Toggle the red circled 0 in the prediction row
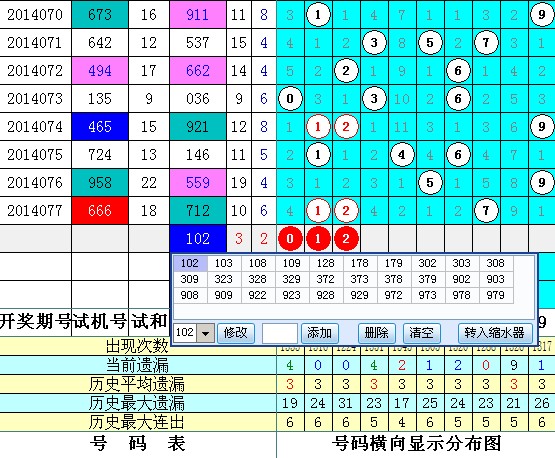This screenshot has height=458, width=555. (290, 239)
